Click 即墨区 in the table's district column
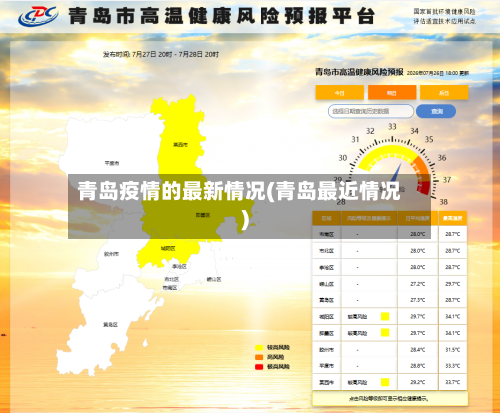The width and height of the screenshot is (500, 413). click(326, 333)
